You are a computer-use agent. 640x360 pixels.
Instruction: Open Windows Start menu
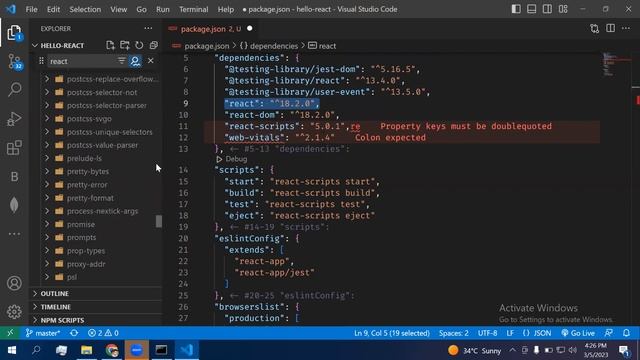pyautogui.click(x=12, y=350)
